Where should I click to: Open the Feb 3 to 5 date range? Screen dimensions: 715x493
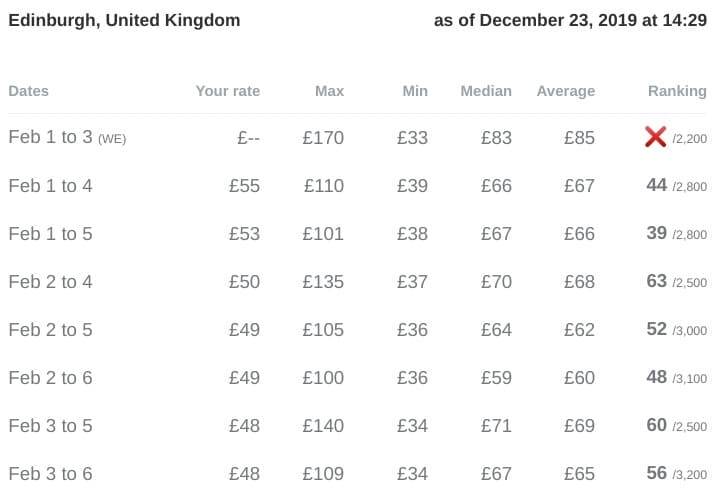click(x=50, y=426)
